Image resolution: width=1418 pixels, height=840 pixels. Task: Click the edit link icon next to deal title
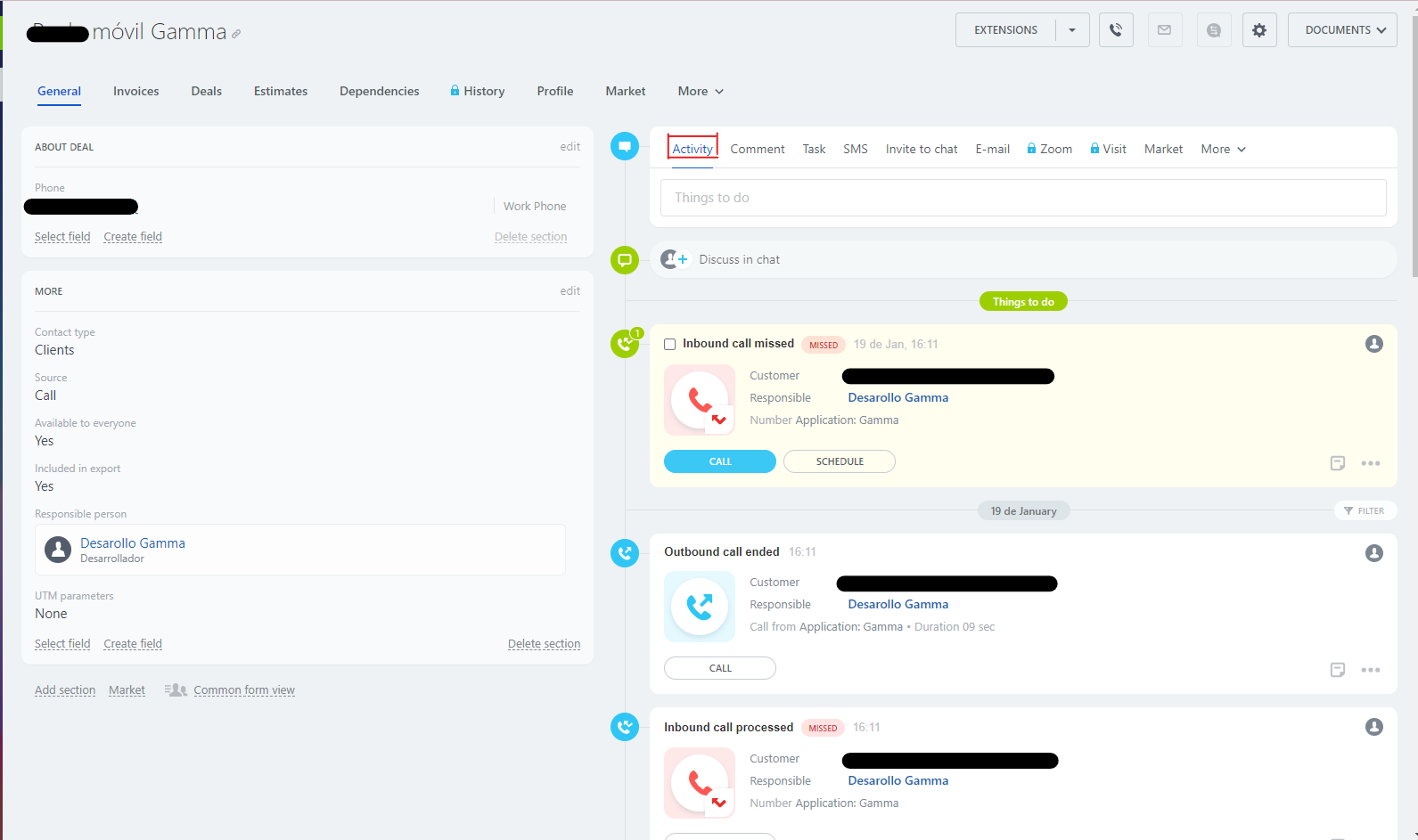click(x=236, y=34)
